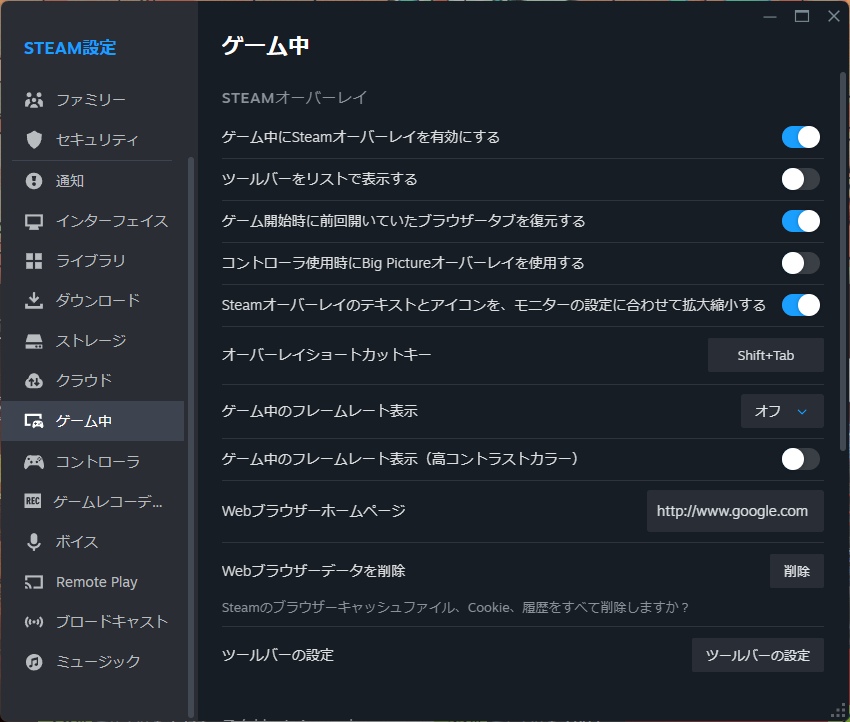Select ゲームレコーデ... label in sidebar

click(x=107, y=502)
